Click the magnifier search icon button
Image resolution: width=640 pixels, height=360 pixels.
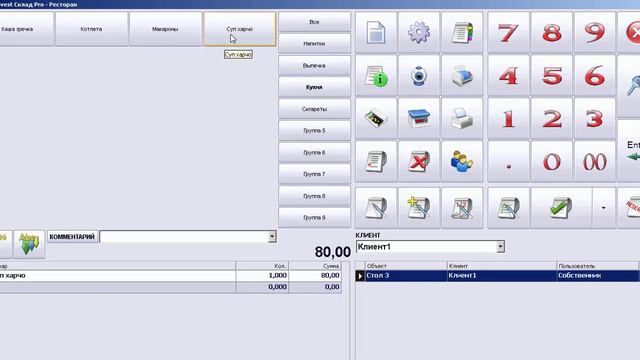click(629, 86)
